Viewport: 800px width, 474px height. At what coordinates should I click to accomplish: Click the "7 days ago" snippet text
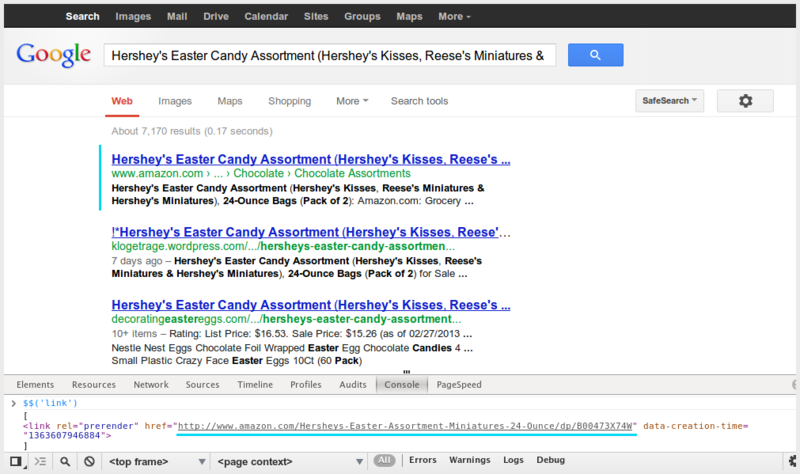137,261
